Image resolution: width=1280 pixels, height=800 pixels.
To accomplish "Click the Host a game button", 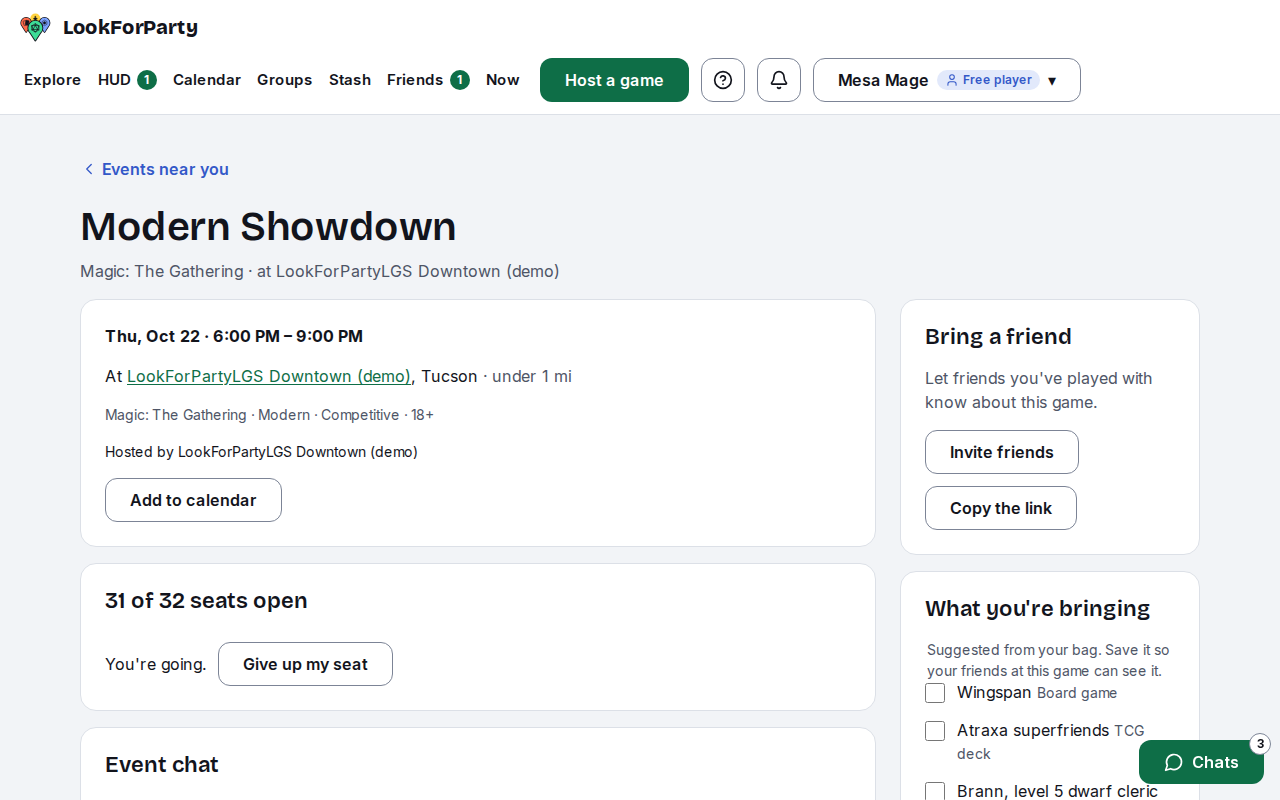I will [614, 80].
